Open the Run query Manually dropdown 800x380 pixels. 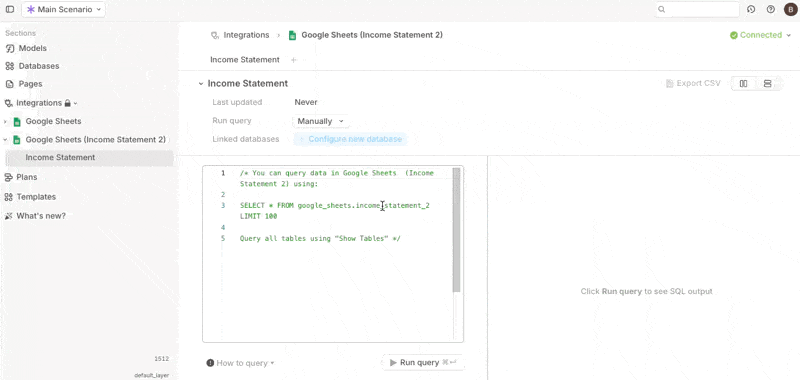(320, 121)
